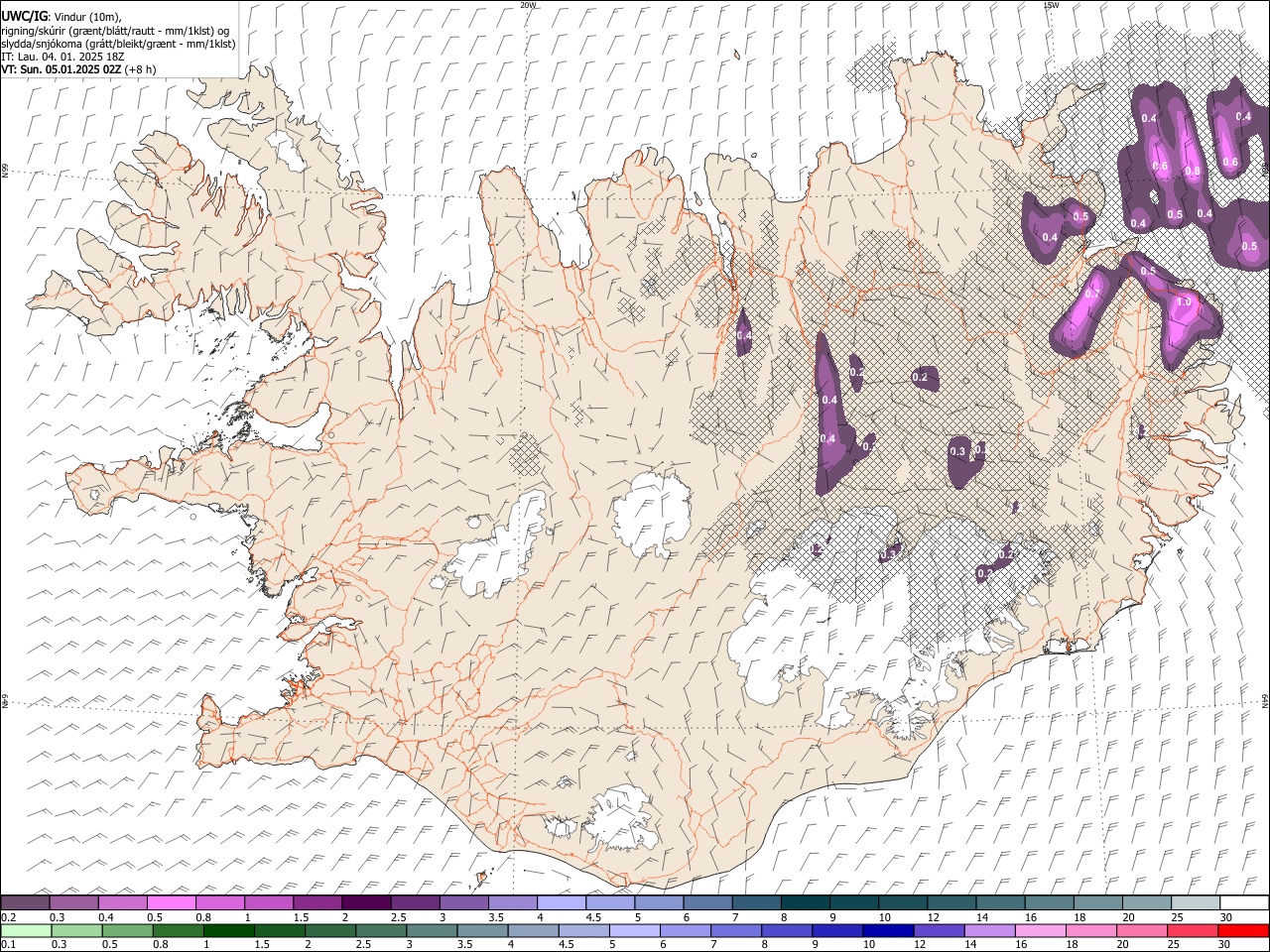Click the '15W' longitude label at top
1270x952 pixels.
[x=1051, y=5]
